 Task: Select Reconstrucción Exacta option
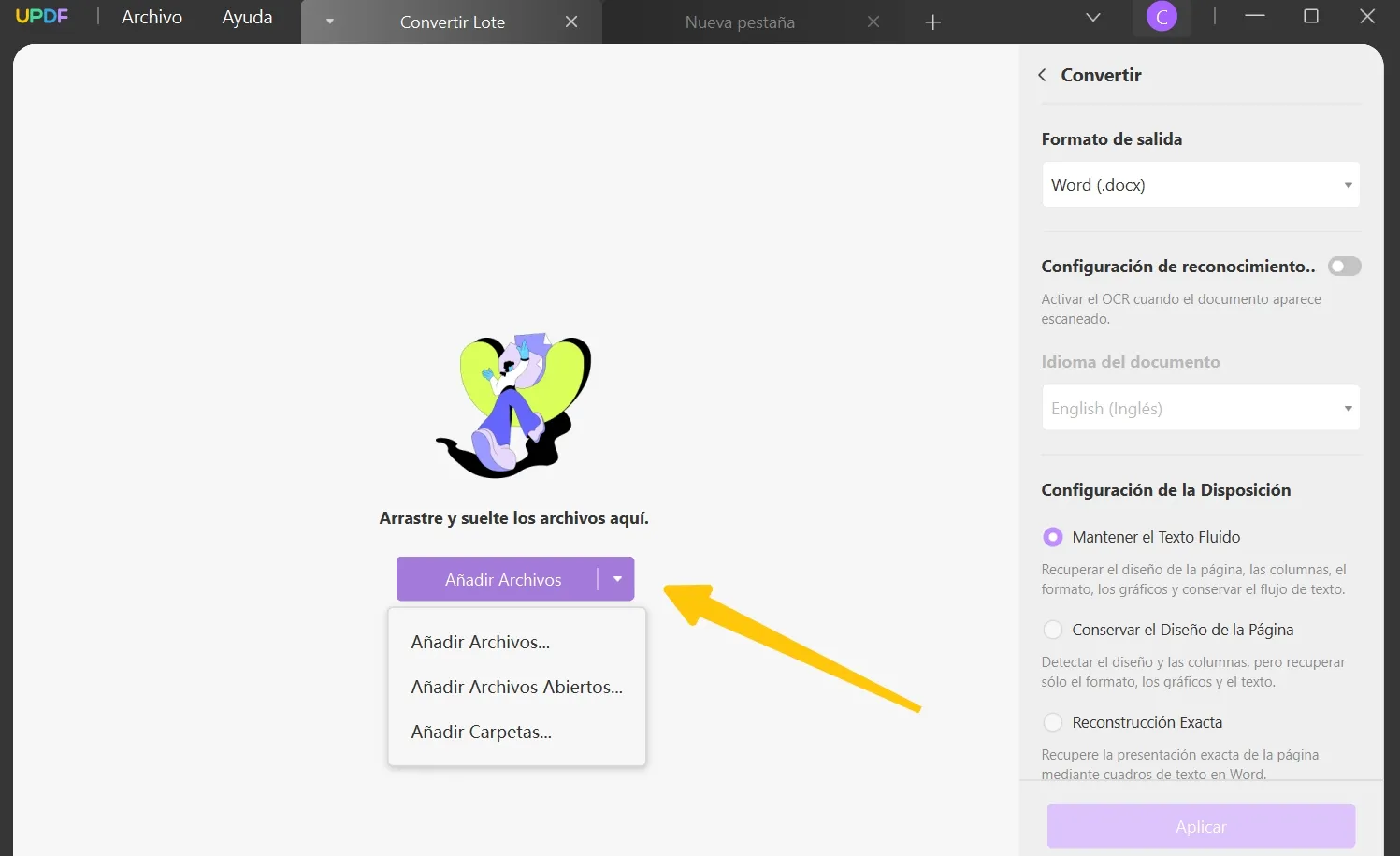point(1053,722)
